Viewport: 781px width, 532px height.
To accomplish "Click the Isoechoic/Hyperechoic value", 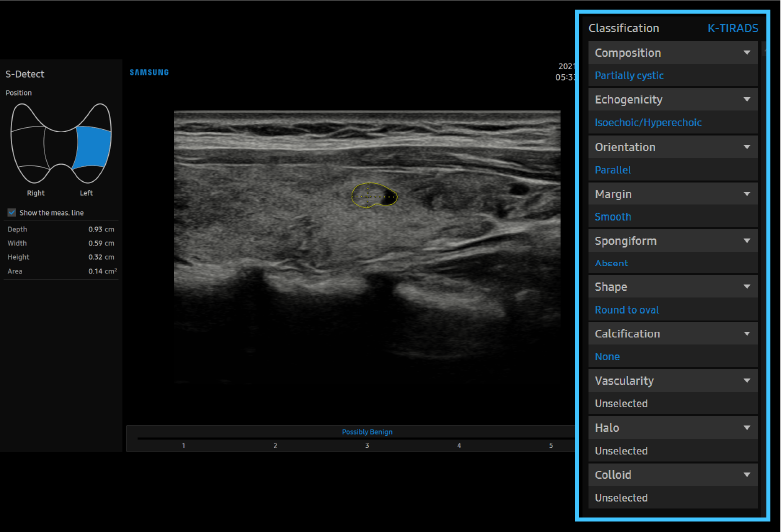I will [648, 123].
